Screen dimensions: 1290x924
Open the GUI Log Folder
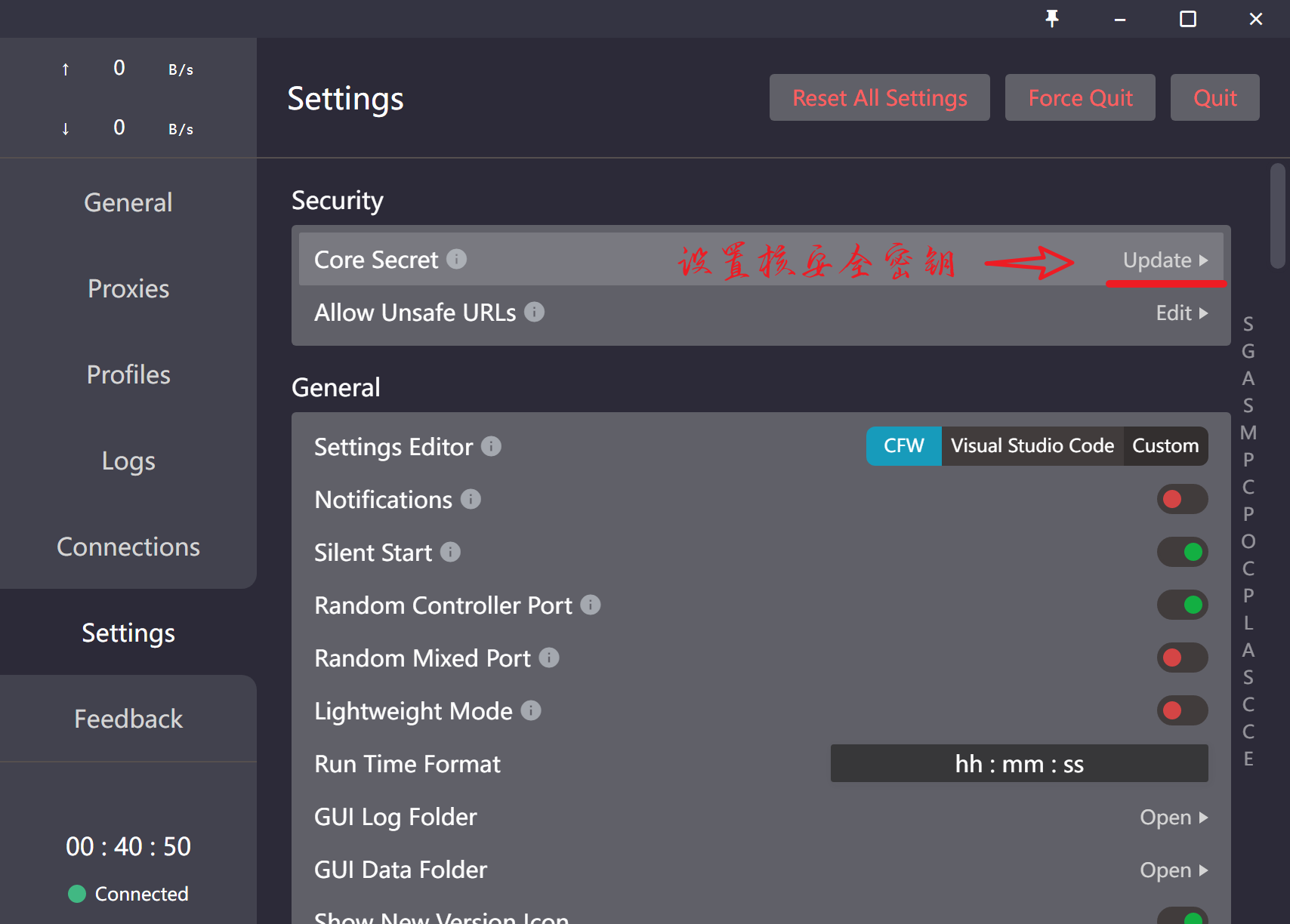[x=1173, y=818]
